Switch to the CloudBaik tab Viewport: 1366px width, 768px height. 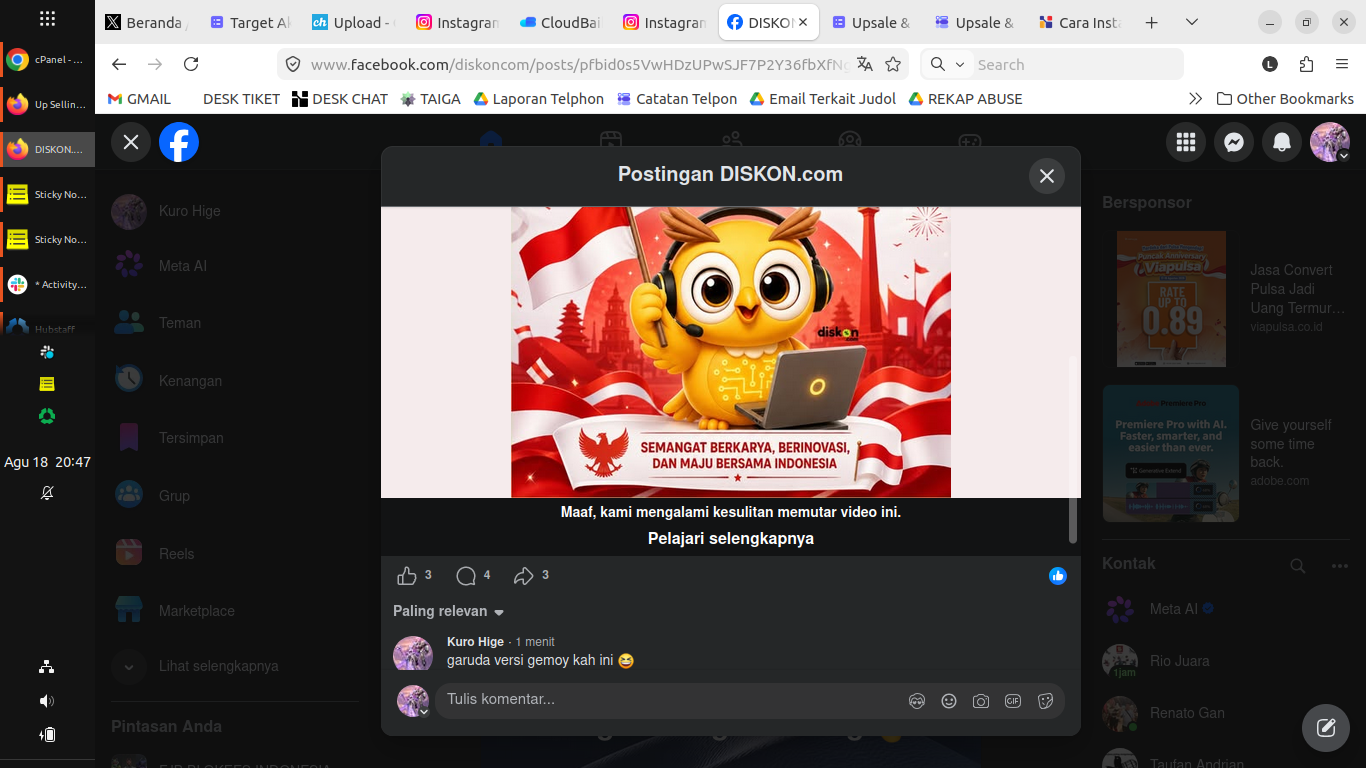[560, 22]
